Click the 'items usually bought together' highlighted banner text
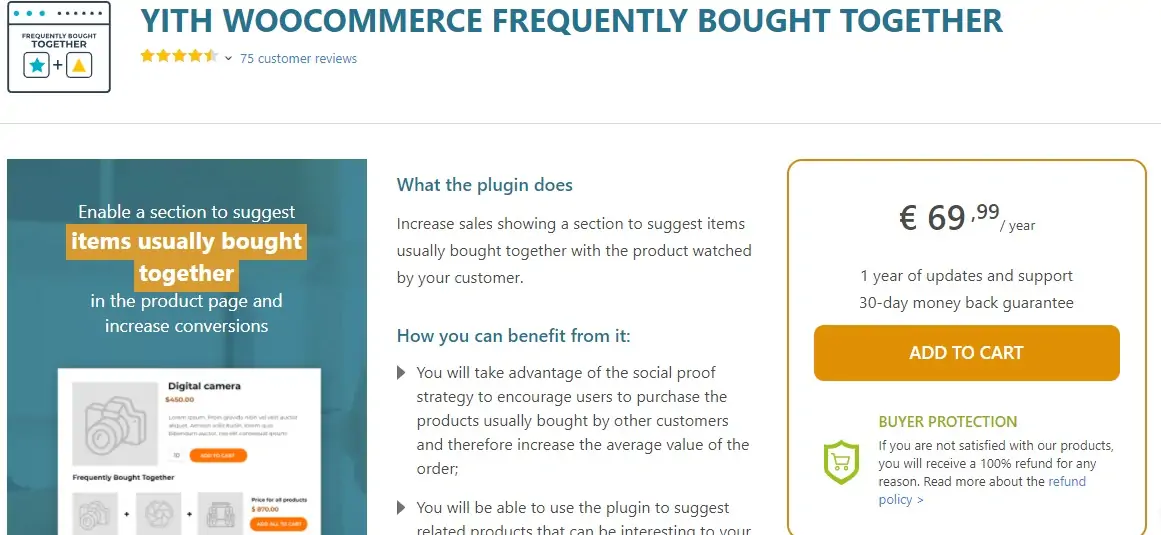 [186, 257]
